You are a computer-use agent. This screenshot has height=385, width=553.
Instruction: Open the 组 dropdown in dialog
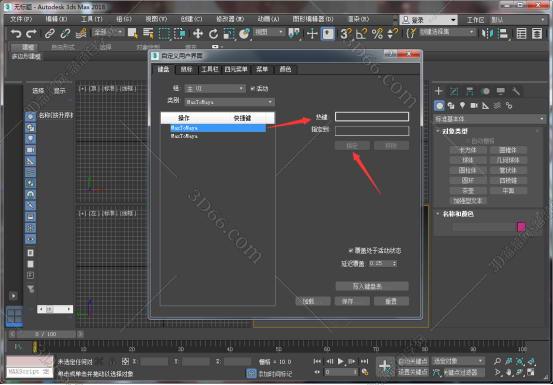click(215, 88)
